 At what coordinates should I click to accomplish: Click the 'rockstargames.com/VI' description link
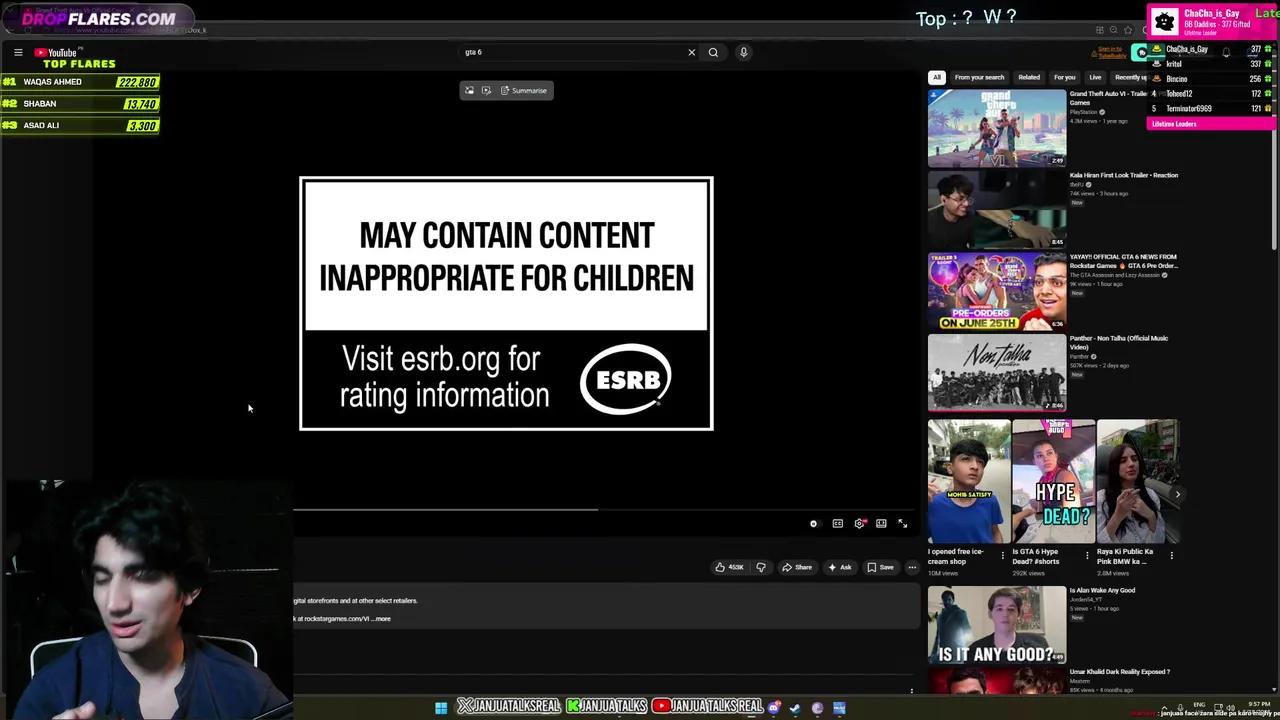tap(336, 618)
